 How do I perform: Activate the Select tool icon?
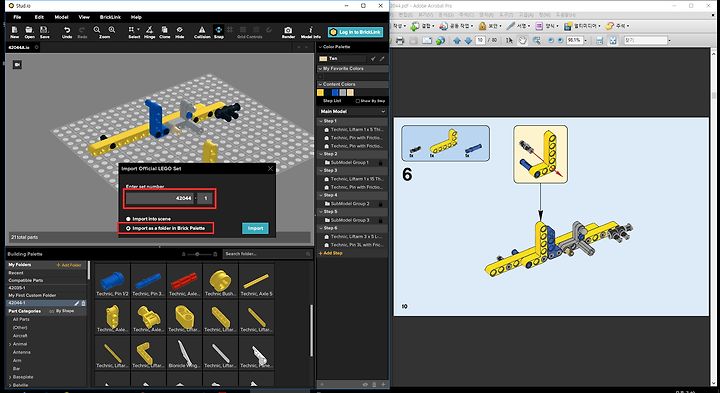132,30
